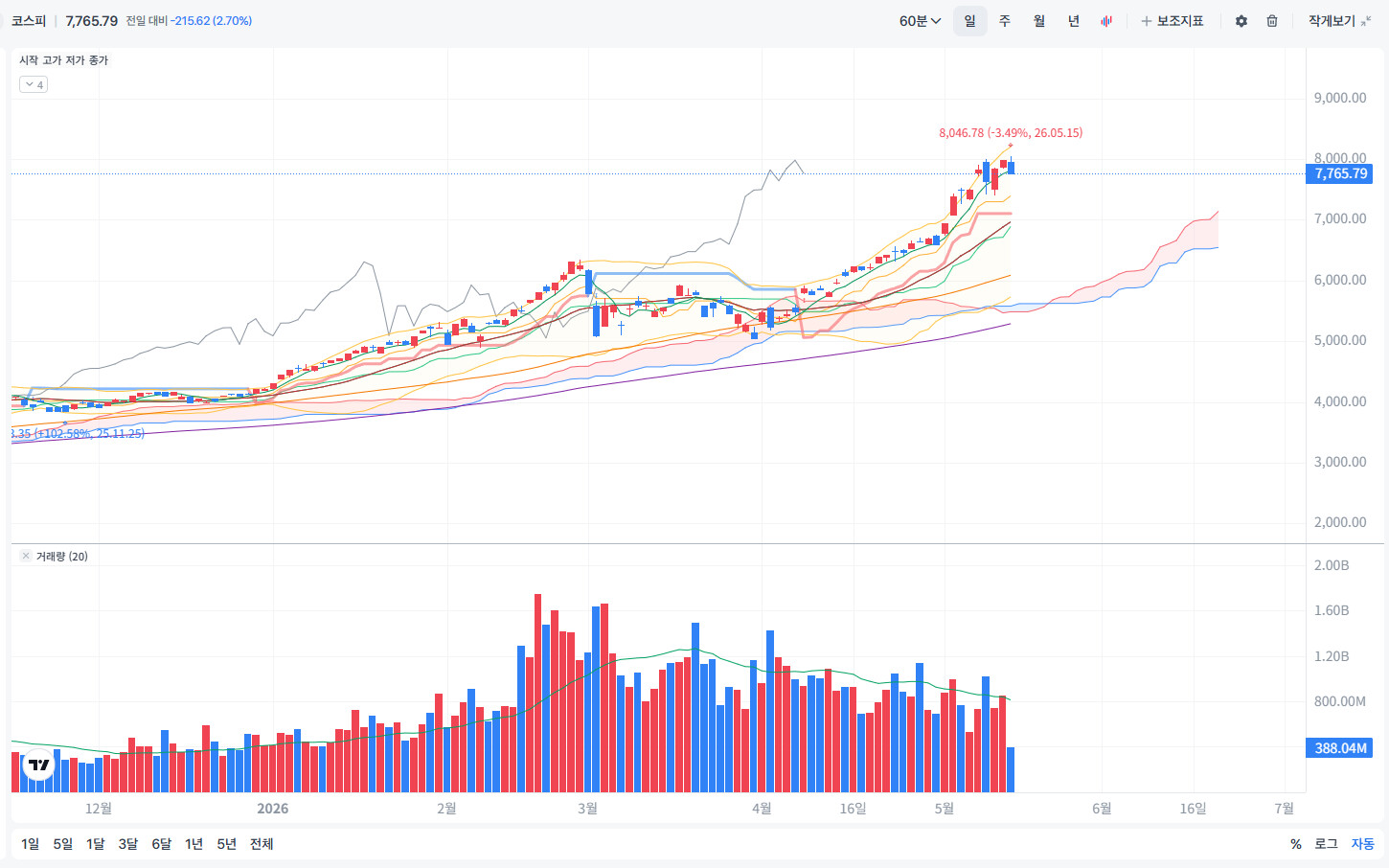Click the 4,000.00 price axis label
Viewport: 1389px width, 868px height.
pos(1340,401)
